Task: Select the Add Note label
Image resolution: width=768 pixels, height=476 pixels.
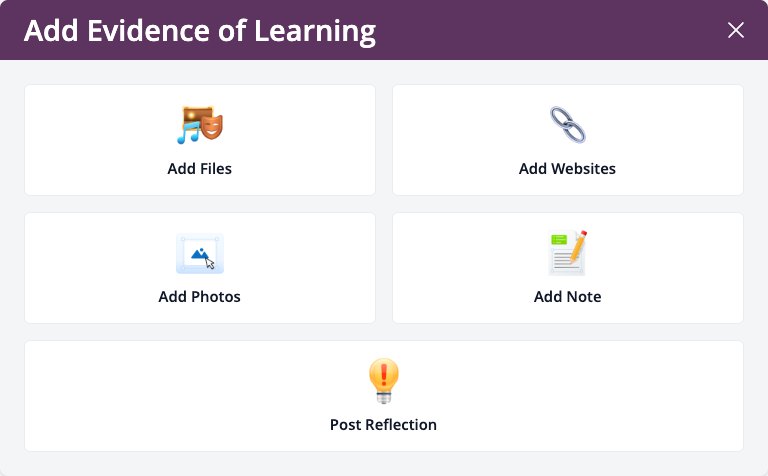Action: (567, 297)
